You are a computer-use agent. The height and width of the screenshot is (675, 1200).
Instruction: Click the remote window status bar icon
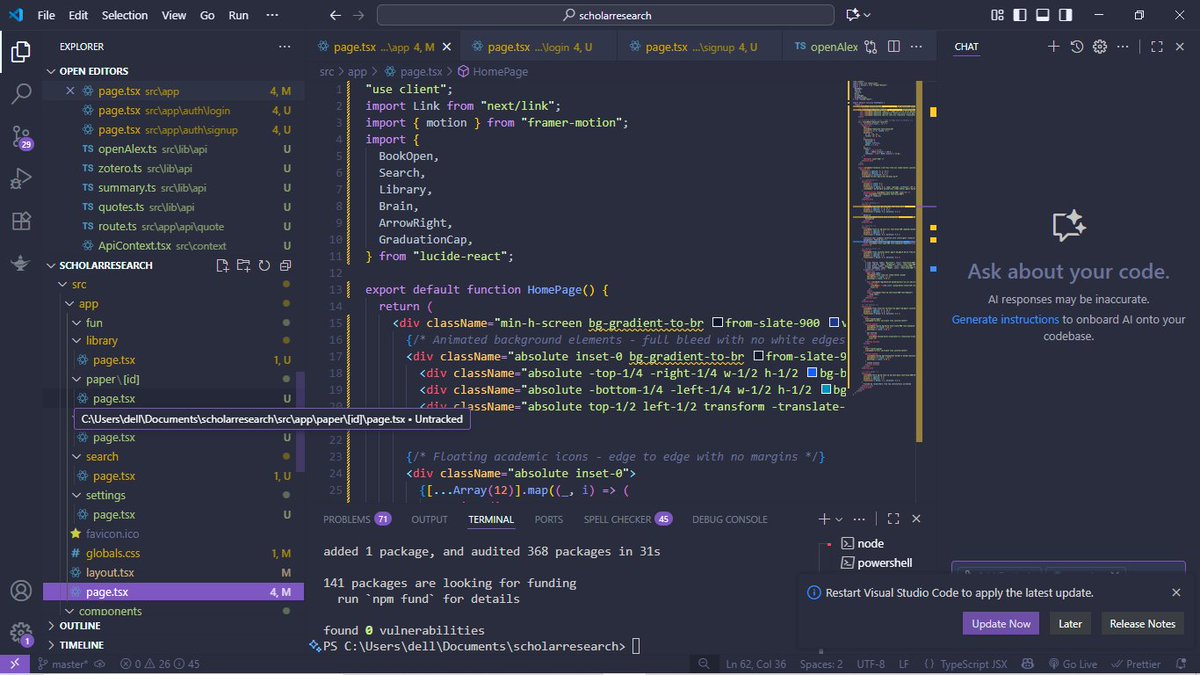click(x=16, y=664)
